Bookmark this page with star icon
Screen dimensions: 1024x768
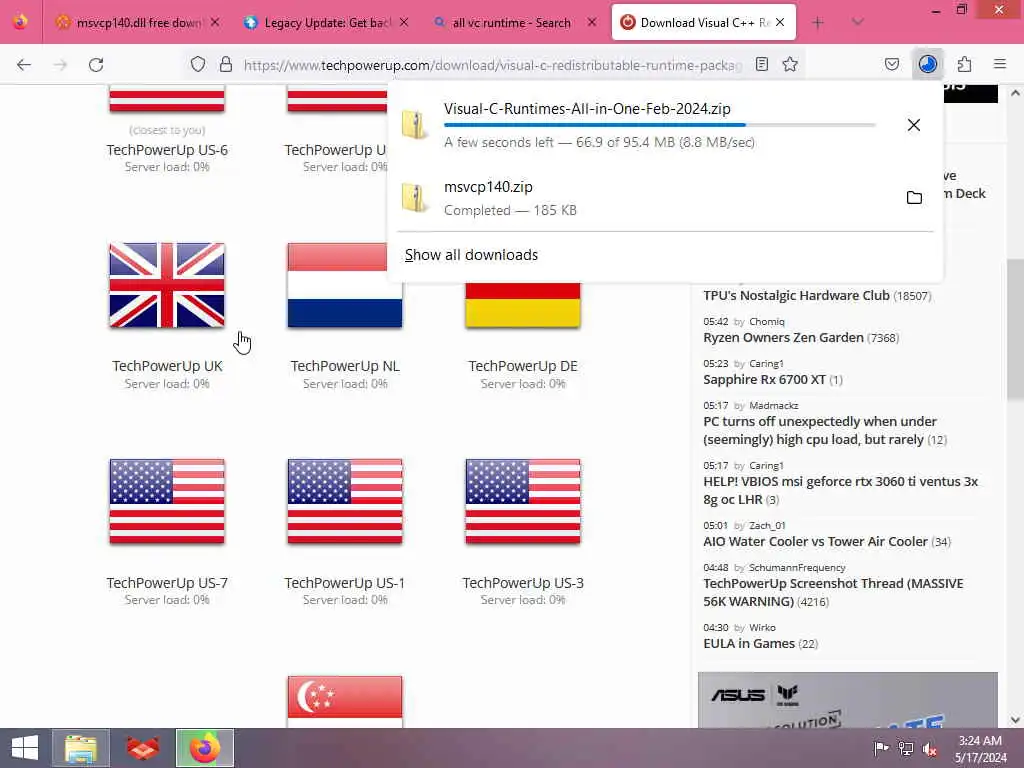(790, 64)
